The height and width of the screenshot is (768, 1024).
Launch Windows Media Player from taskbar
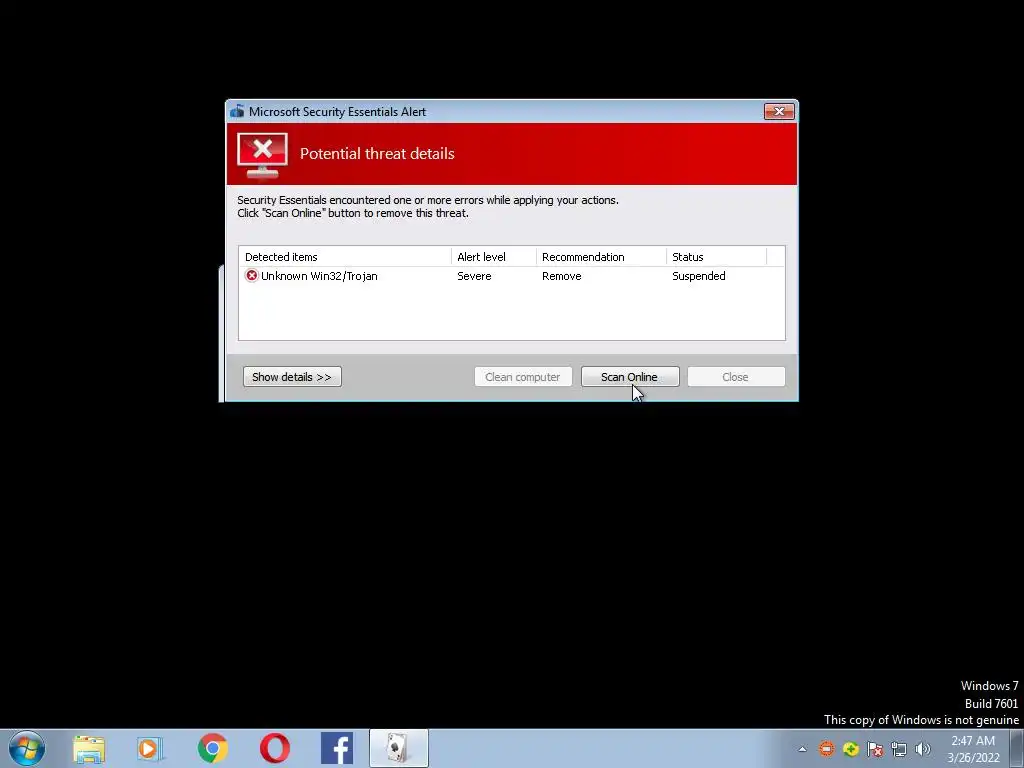tap(150, 749)
